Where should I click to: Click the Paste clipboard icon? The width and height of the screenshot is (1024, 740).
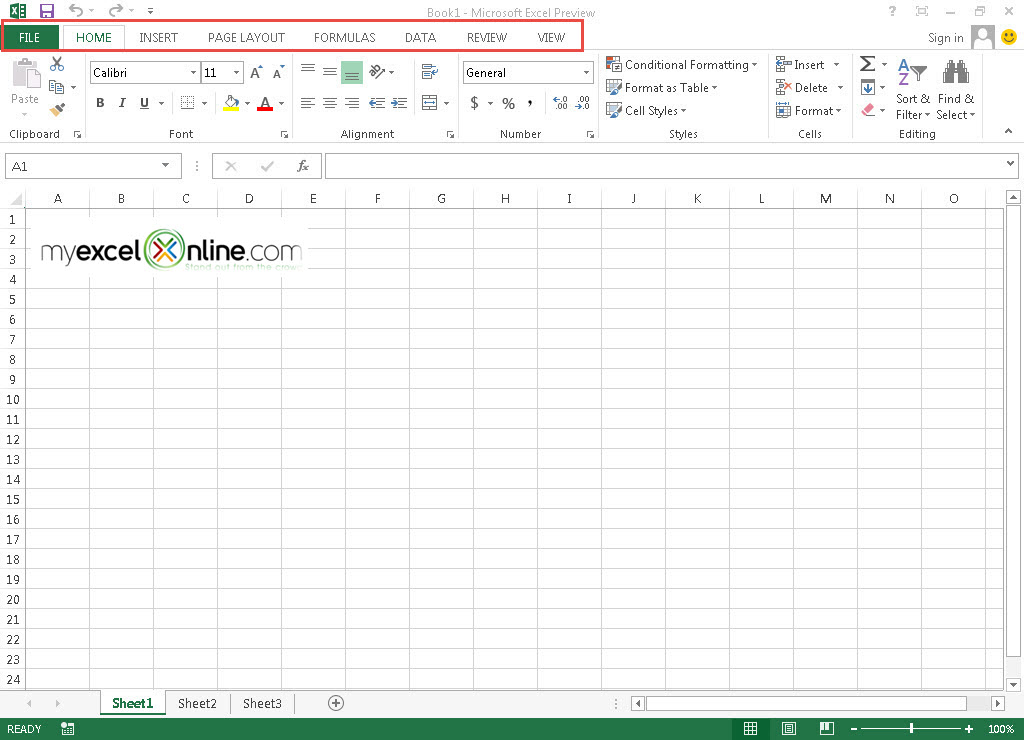pyautogui.click(x=26, y=73)
